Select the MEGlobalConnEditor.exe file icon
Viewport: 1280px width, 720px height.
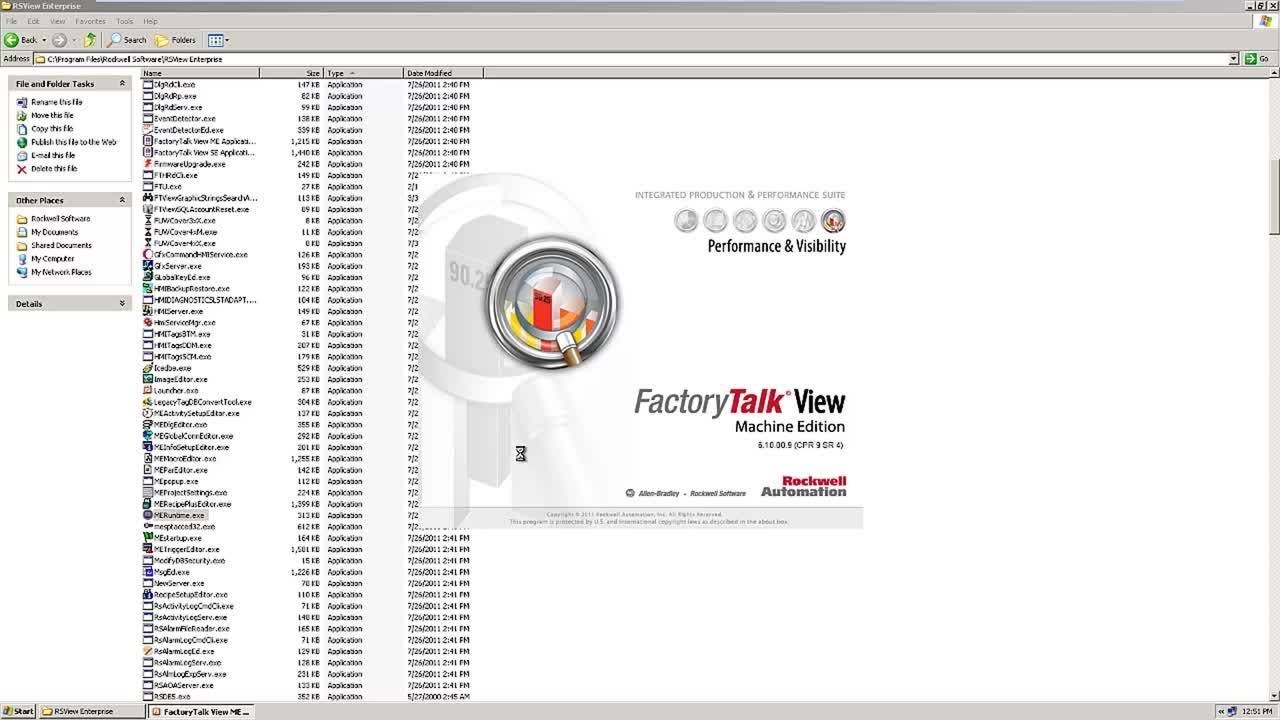(148, 436)
